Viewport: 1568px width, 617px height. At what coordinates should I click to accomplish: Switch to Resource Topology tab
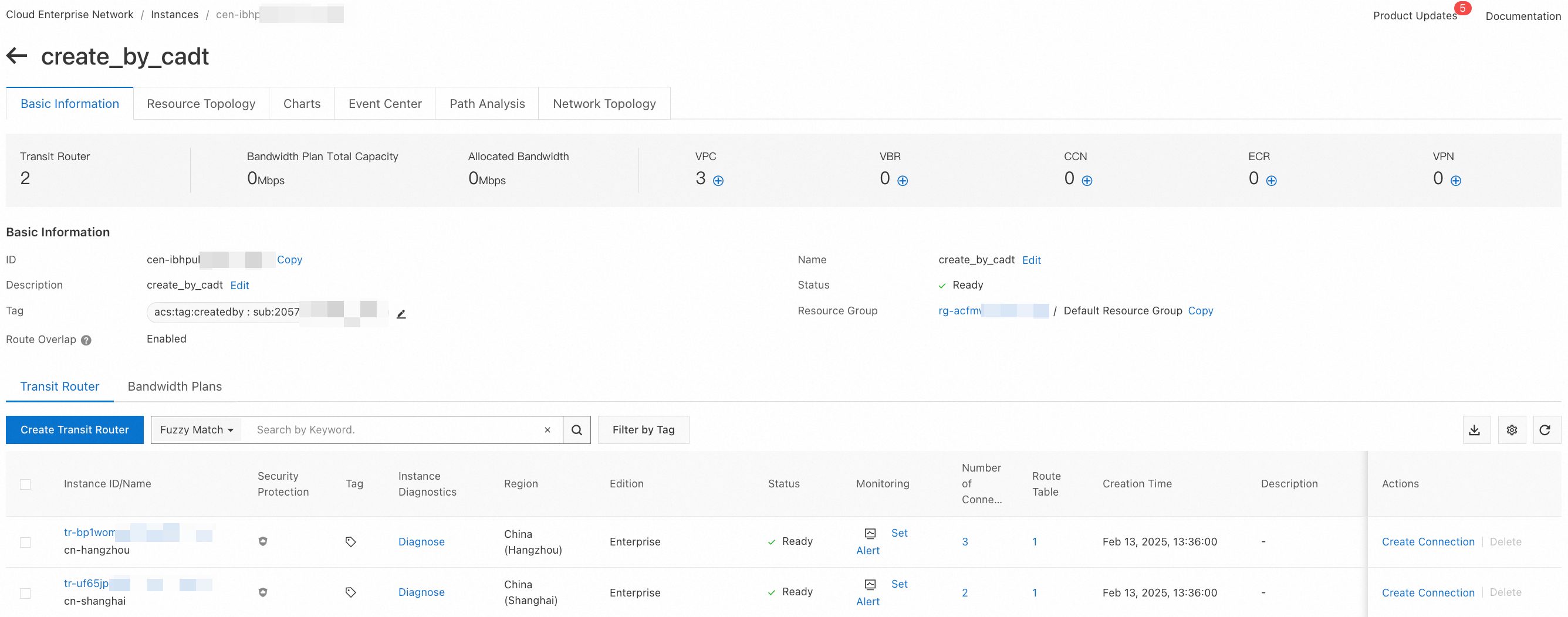point(201,103)
